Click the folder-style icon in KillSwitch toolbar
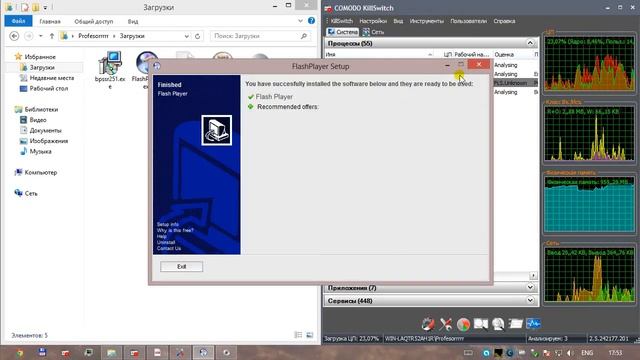Screen dimensions: 640x360 [516, 324]
